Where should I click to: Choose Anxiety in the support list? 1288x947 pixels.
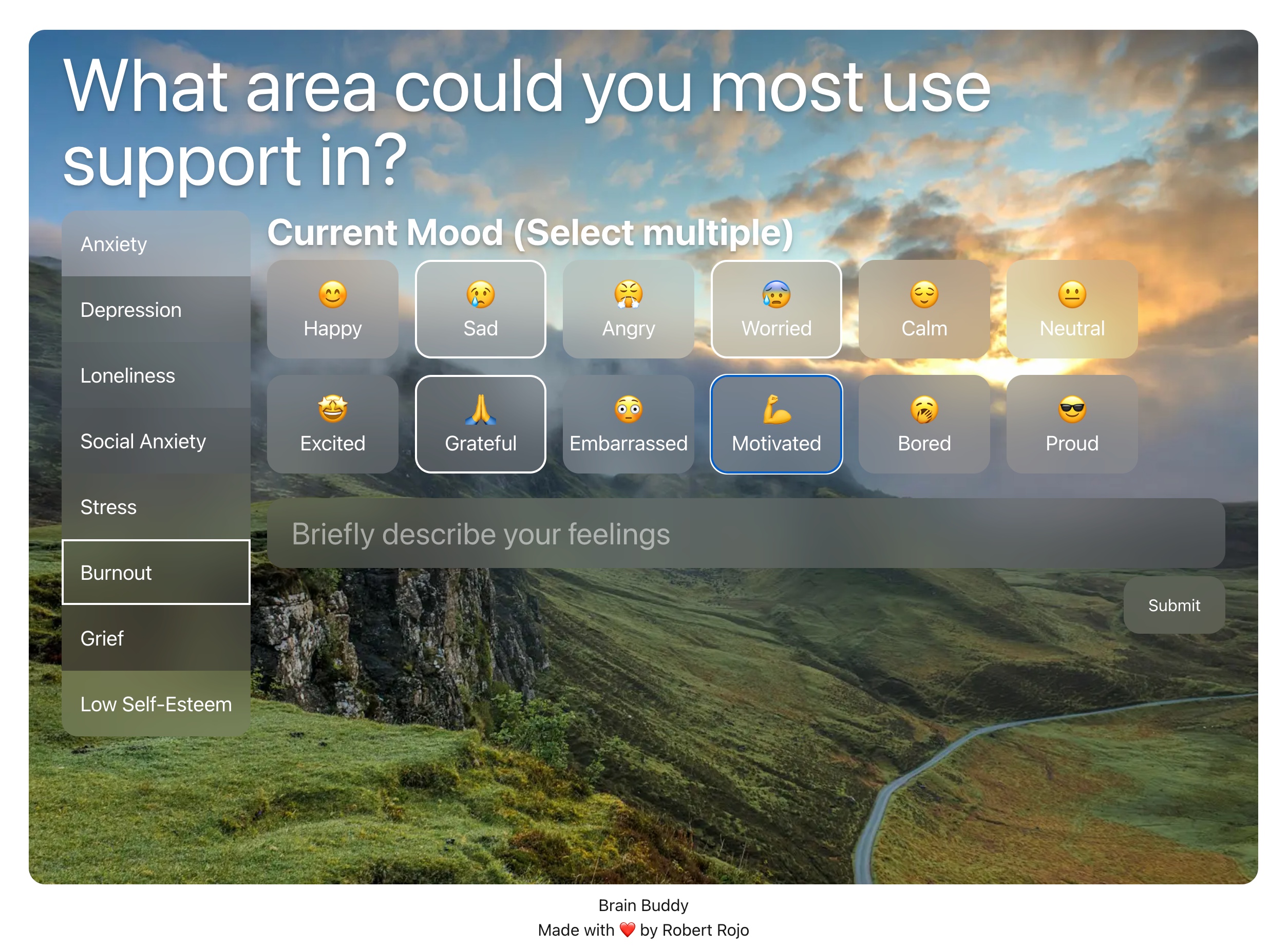tap(156, 244)
